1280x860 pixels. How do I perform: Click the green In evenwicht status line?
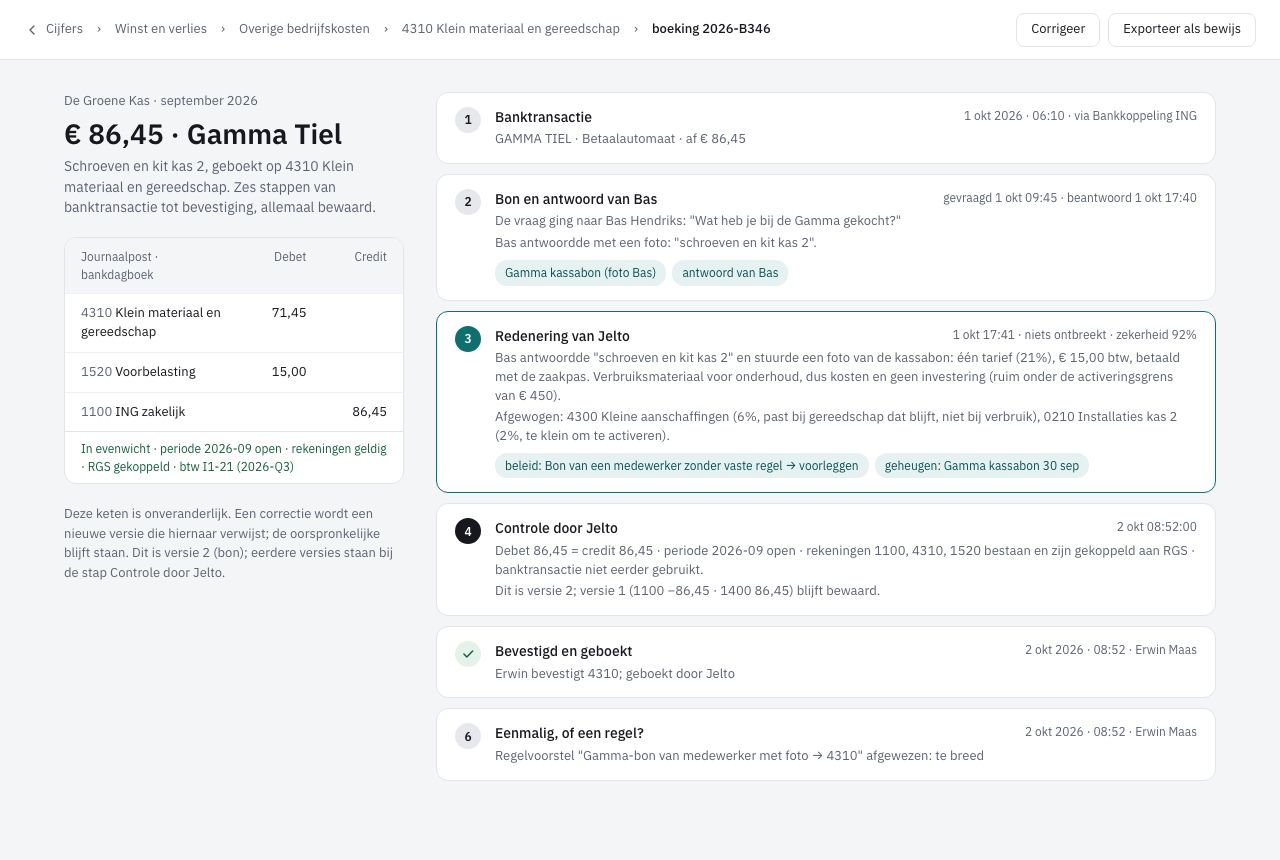[234, 458]
